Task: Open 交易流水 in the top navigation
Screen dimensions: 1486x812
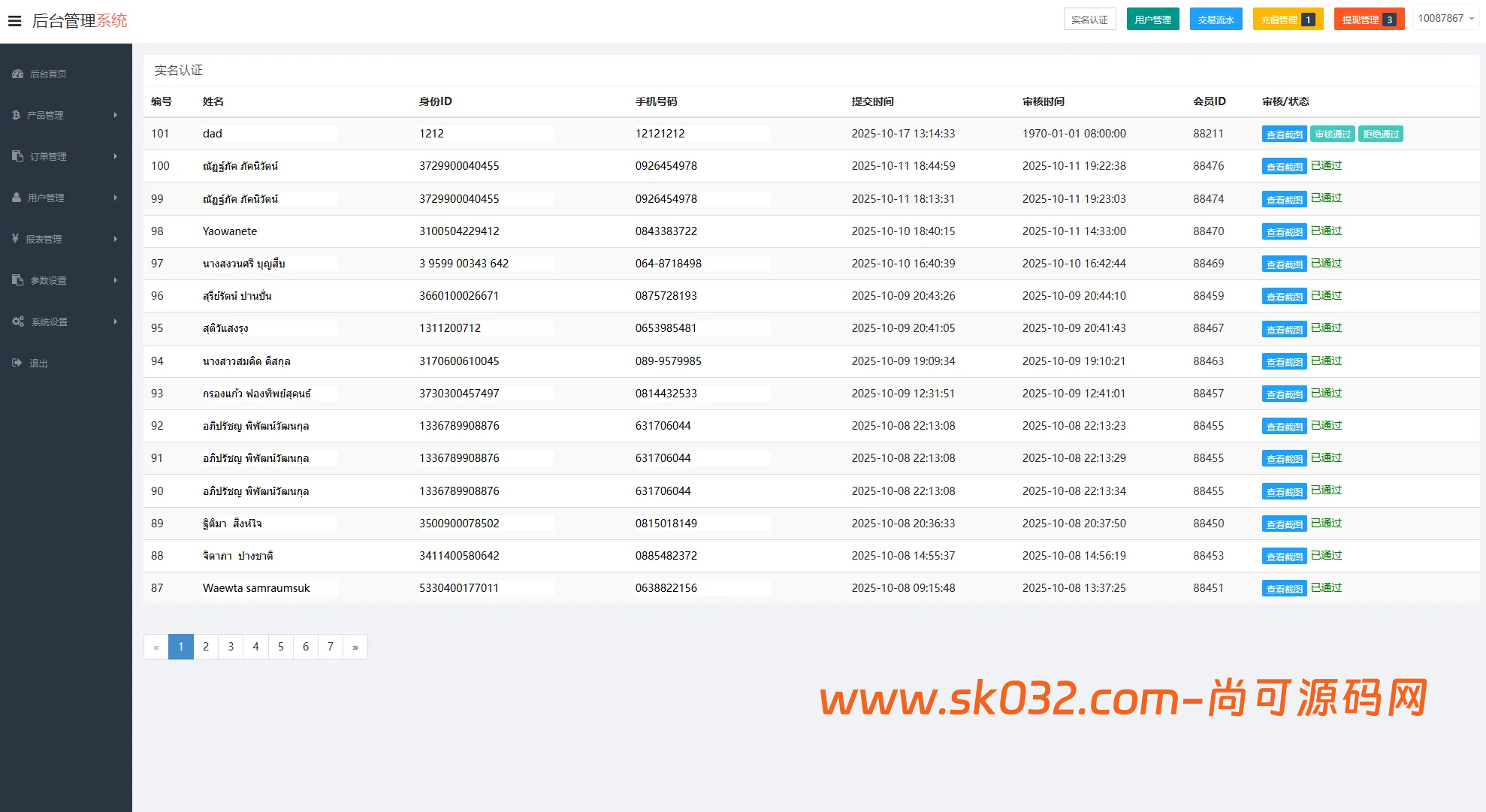Action: tap(1216, 20)
